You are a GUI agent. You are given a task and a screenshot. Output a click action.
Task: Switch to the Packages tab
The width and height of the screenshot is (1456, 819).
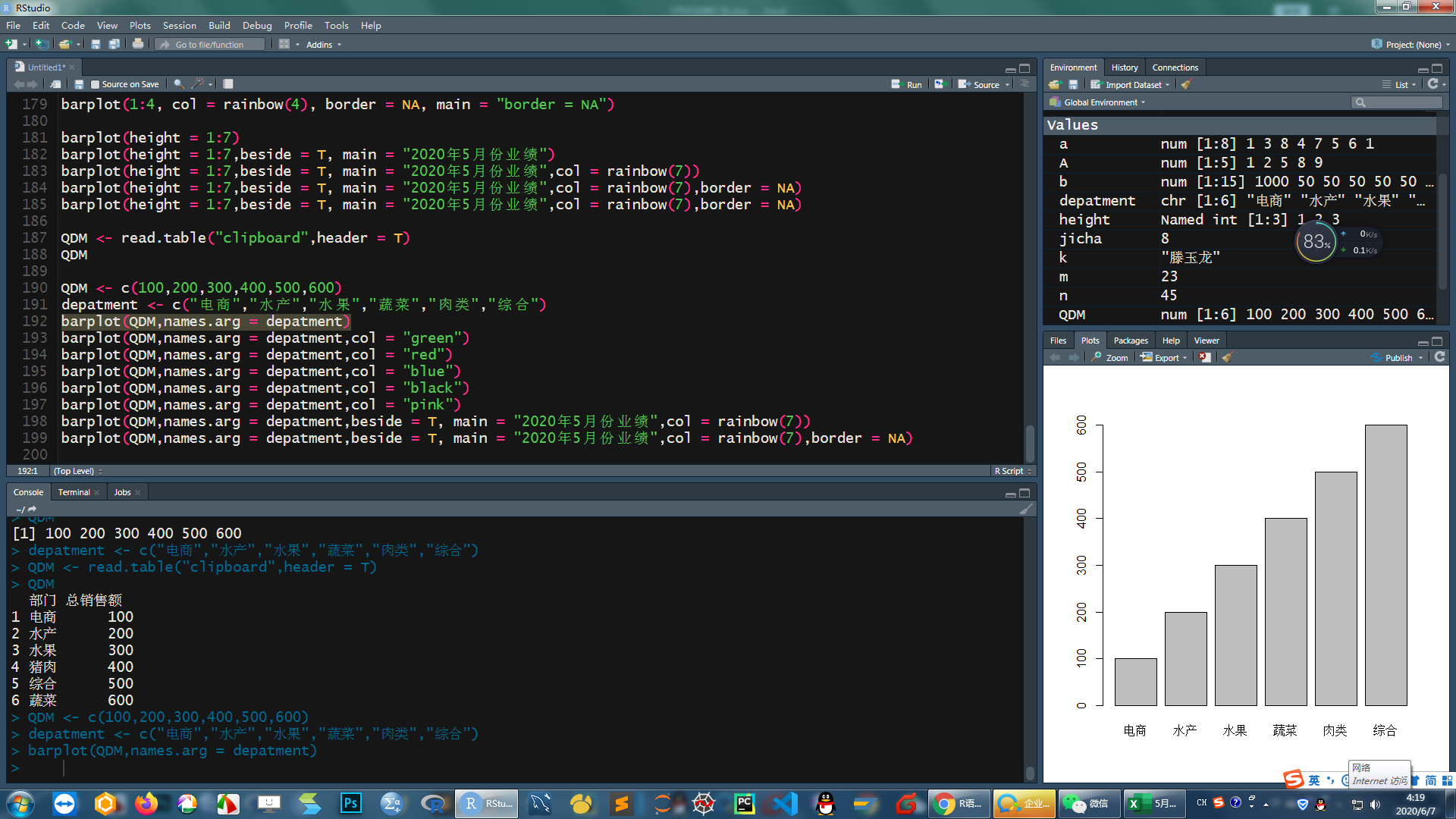1131,340
